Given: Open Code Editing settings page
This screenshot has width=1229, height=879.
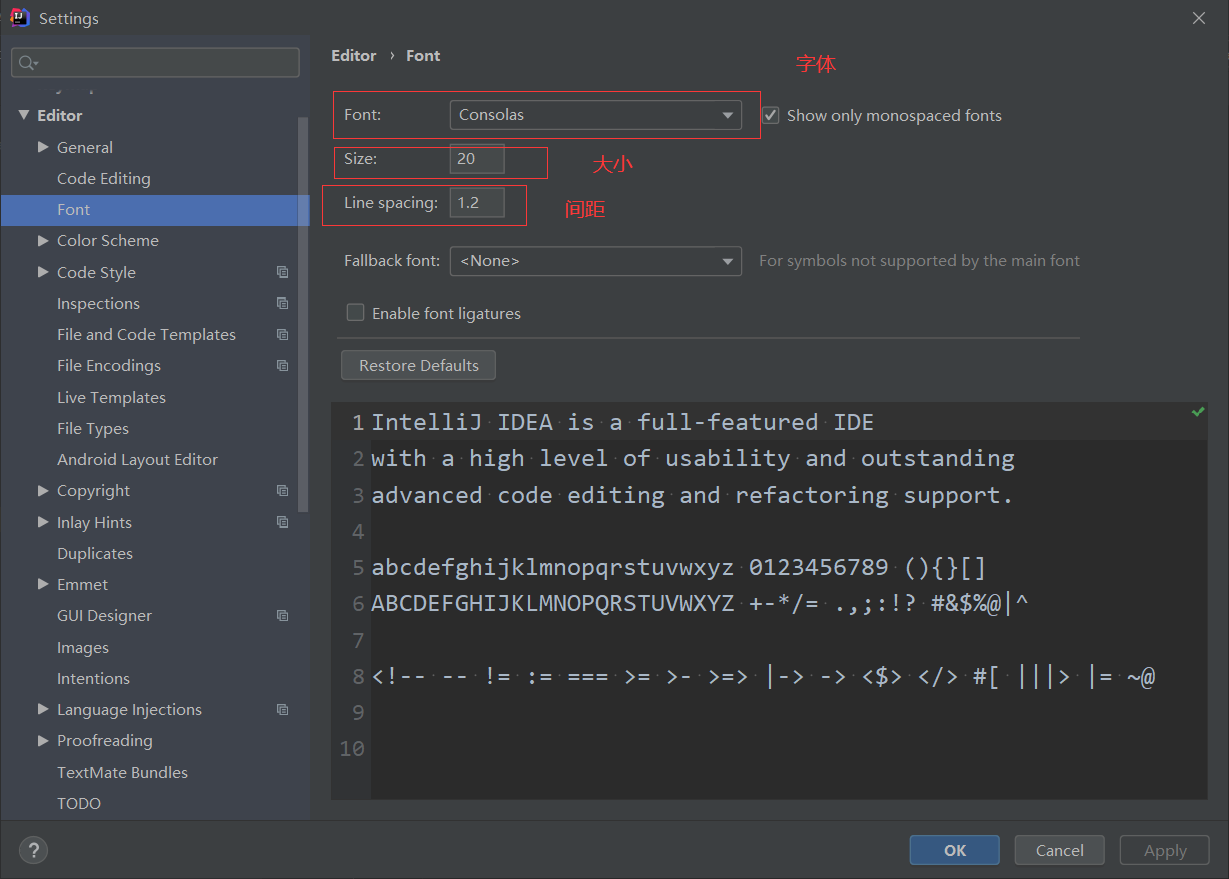Looking at the screenshot, I should point(104,178).
